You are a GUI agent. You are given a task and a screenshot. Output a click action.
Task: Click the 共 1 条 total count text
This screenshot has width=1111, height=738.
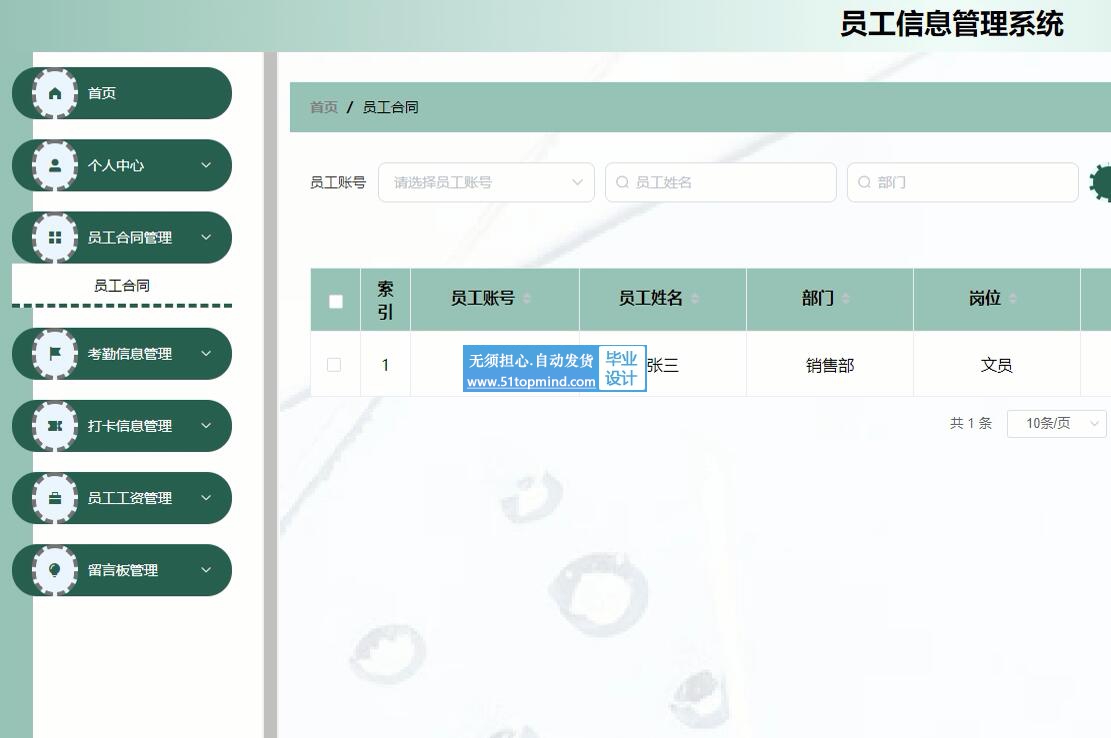pyautogui.click(x=971, y=424)
